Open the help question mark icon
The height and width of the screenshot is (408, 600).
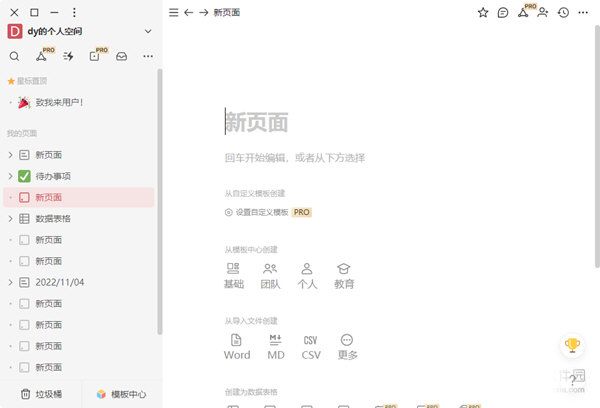point(572,380)
